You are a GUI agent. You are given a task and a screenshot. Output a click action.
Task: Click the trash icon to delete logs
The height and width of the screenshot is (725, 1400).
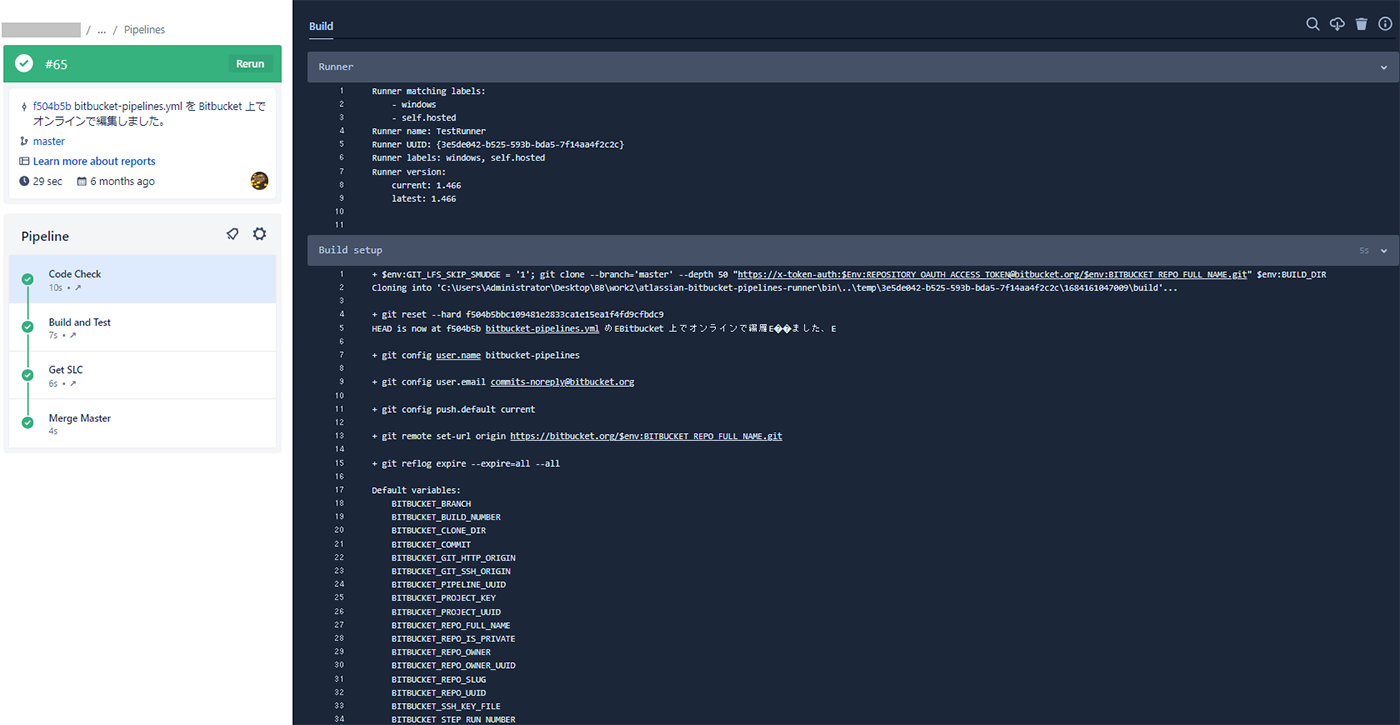[x=1361, y=24]
